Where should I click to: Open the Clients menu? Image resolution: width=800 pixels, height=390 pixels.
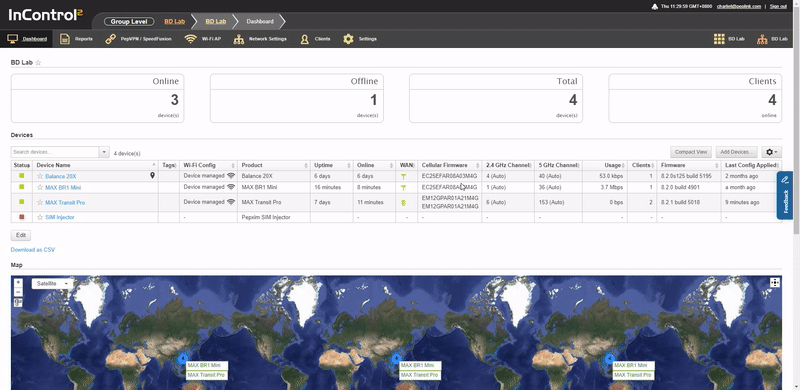pos(315,39)
